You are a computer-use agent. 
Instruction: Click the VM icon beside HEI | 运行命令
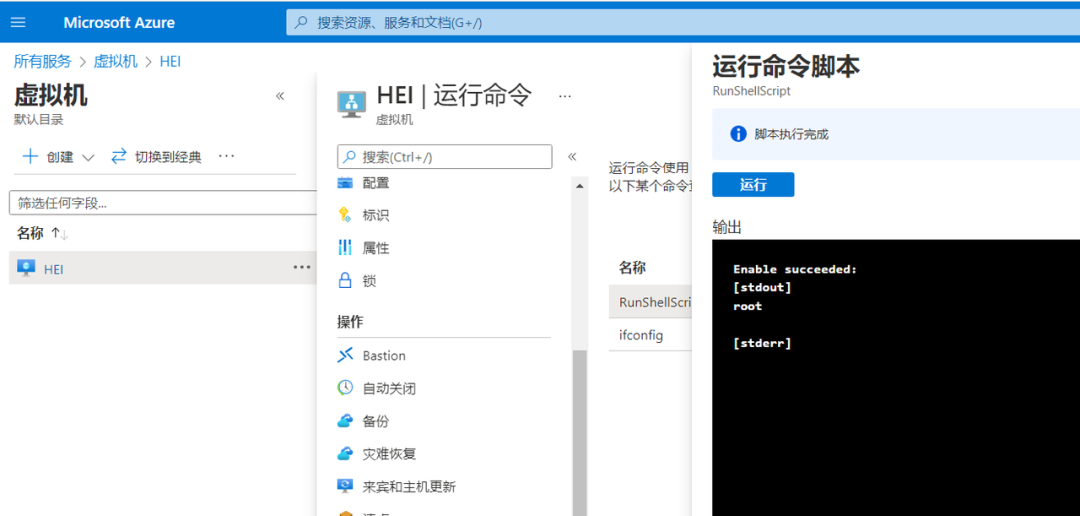coord(352,103)
